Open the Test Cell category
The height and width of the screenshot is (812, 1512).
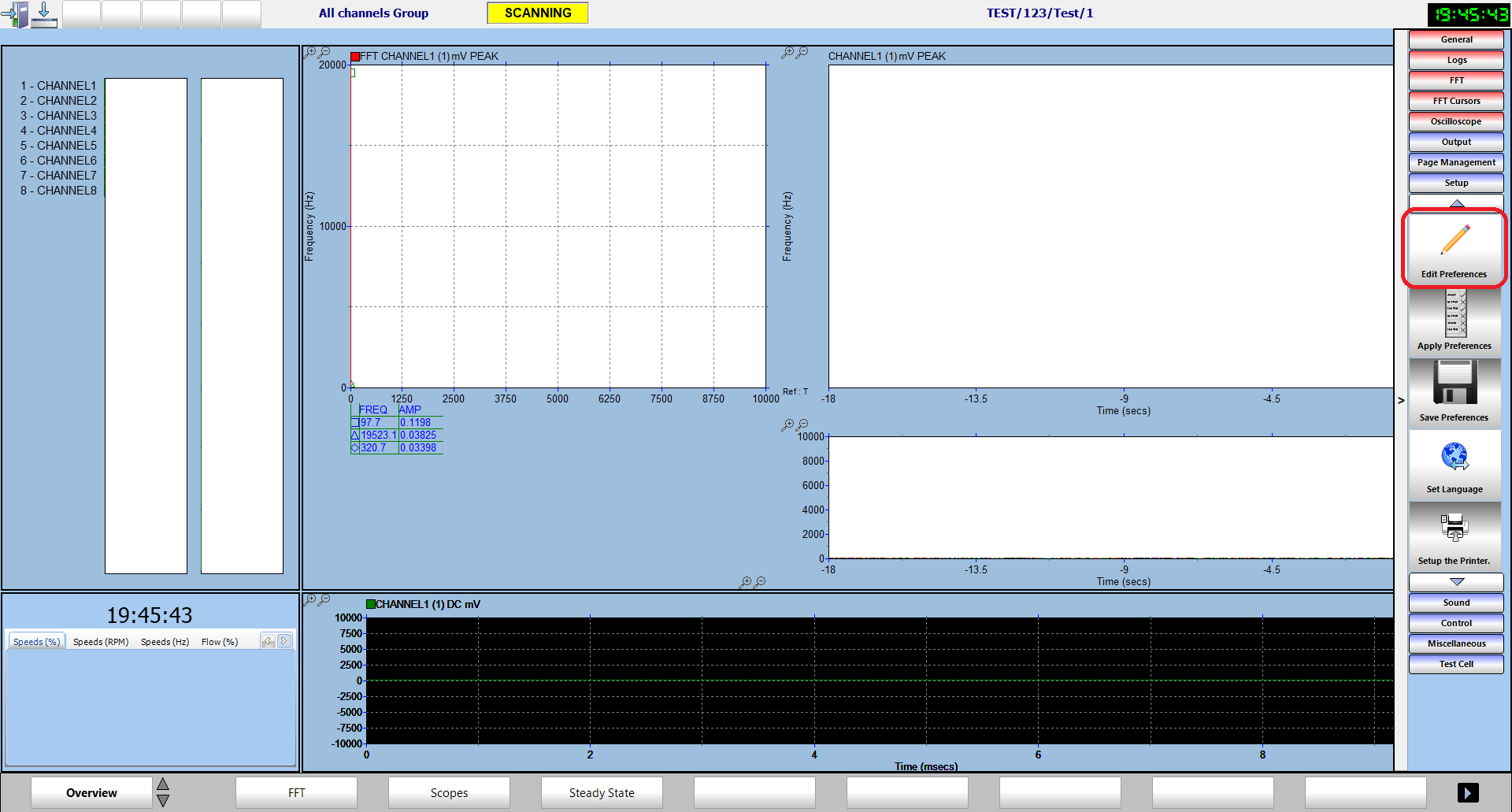1456,664
